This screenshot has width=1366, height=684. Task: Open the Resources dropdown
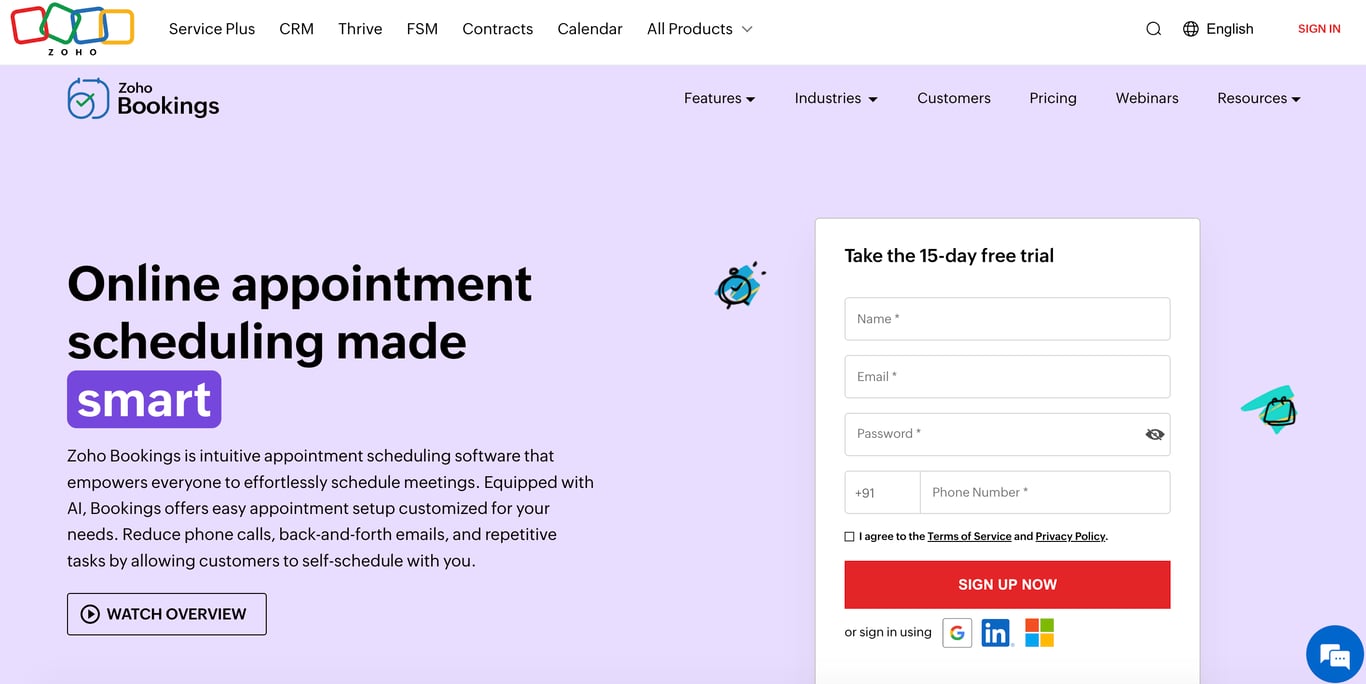point(1258,98)
